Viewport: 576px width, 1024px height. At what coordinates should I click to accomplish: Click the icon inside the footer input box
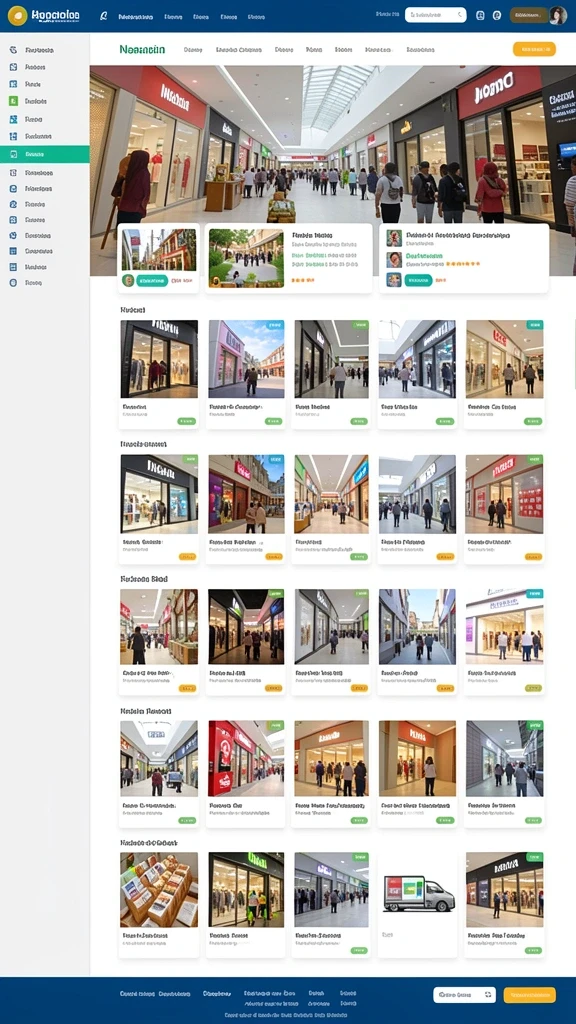488,995
